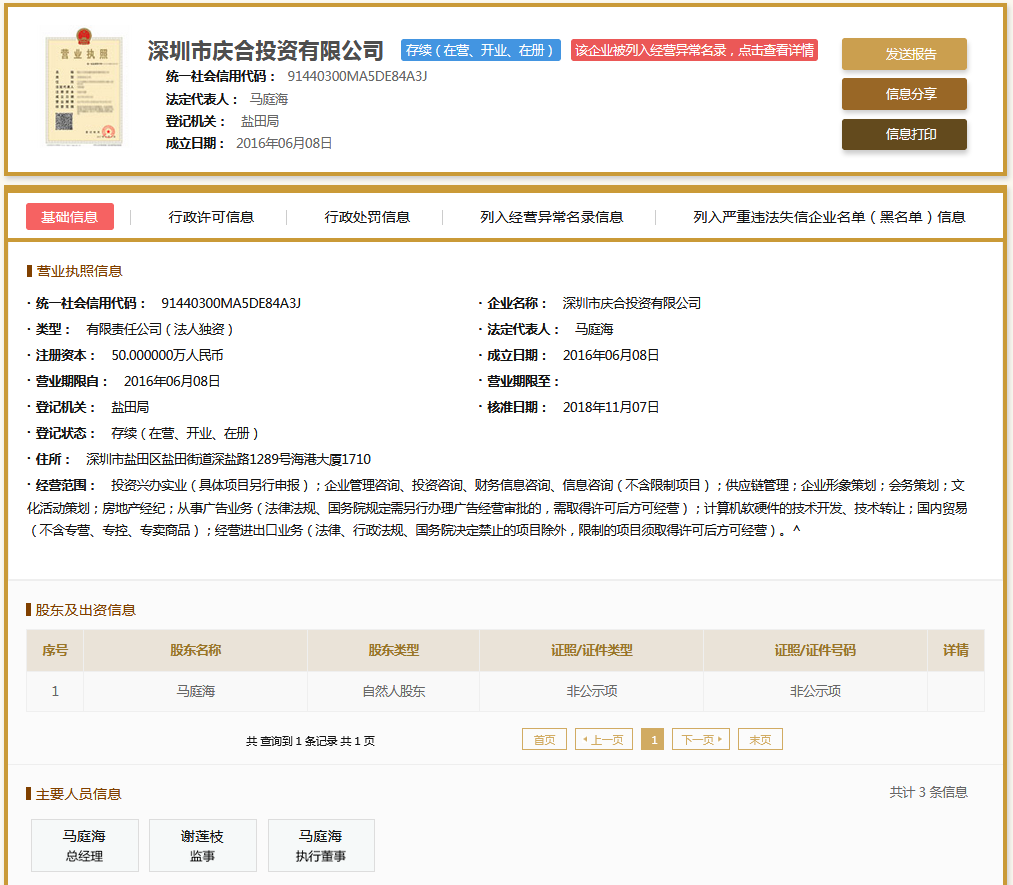Select the 基础信息 tab
The height and width of the screenshot is (885, 1013).
click(x=70, y=217)
